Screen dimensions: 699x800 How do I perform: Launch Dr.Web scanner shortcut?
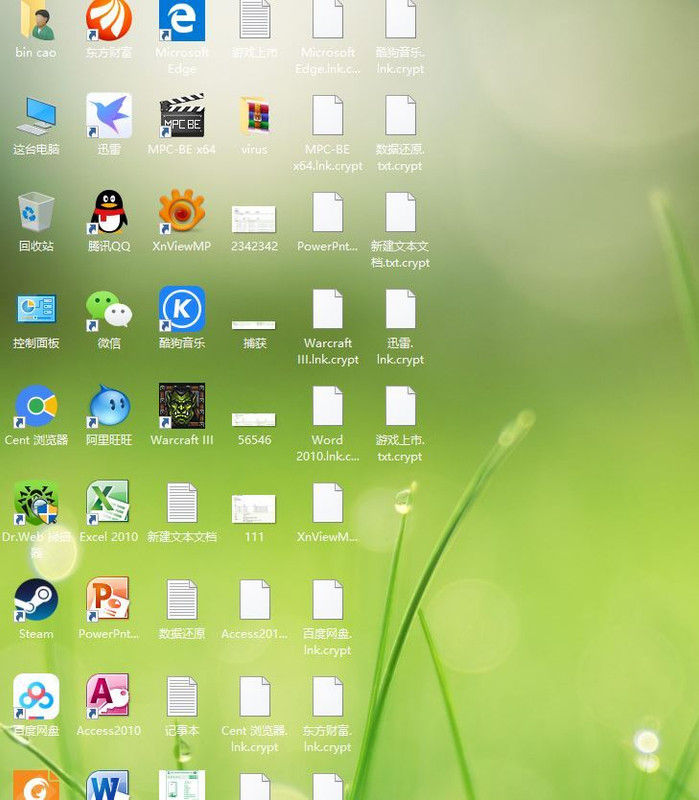(x=36, y=503)
